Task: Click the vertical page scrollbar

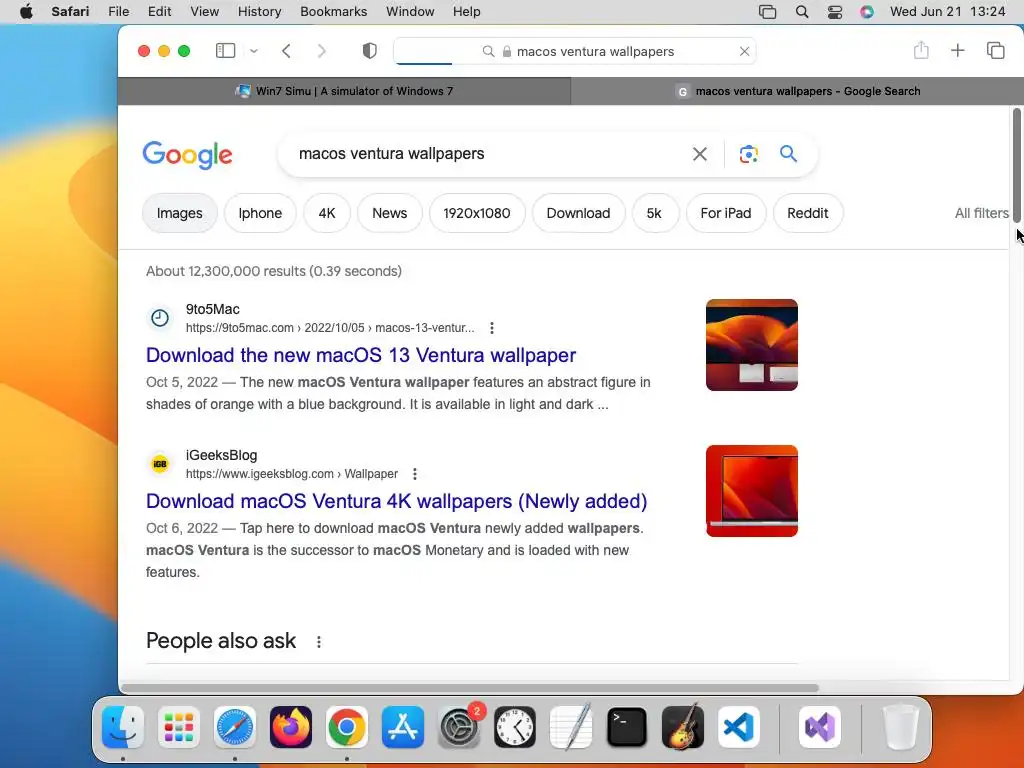Action: point(1017,167)
